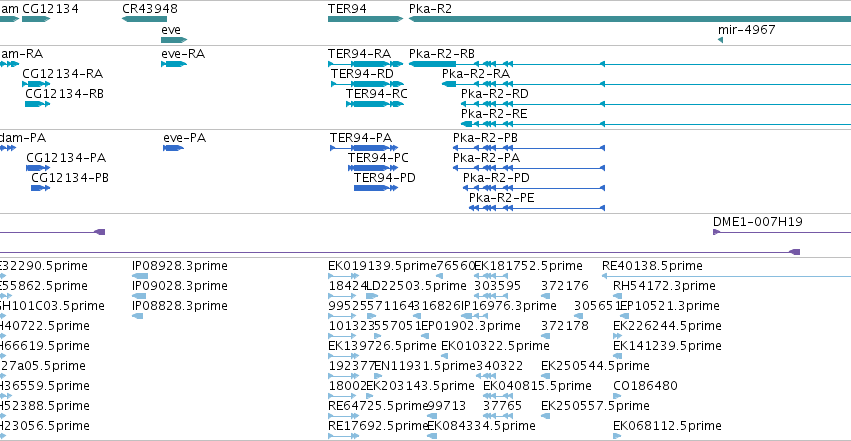Viewport: 851px width, 441px height.
Task: Click EST EK226244.5prime
Action: click(617, 336)
